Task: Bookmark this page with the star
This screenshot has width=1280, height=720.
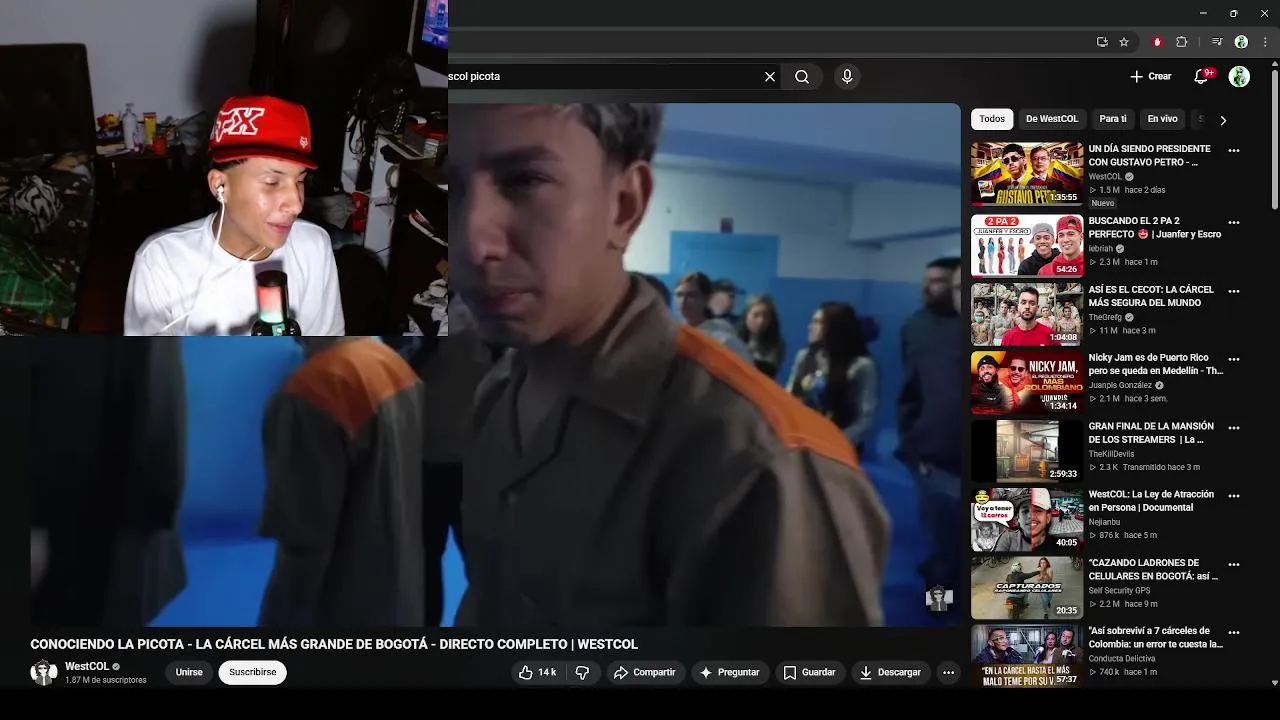Action: tap(1124, 42)
